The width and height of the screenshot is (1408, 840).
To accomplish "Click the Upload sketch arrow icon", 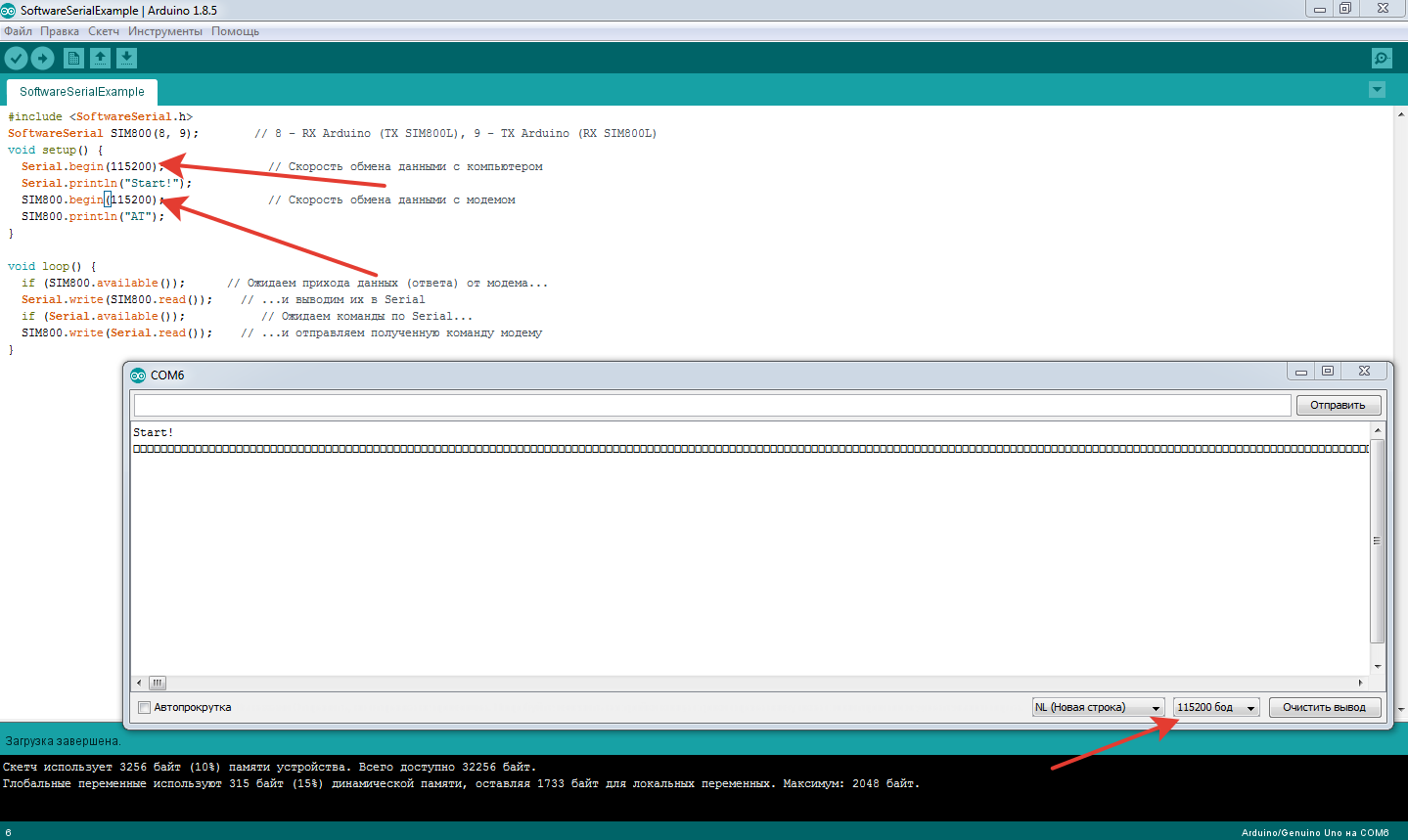I will tap(42, 59).
